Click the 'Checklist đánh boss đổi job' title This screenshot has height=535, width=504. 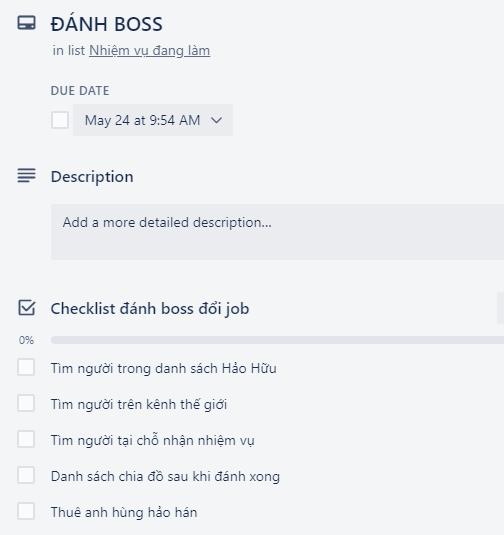coord(150,309)
